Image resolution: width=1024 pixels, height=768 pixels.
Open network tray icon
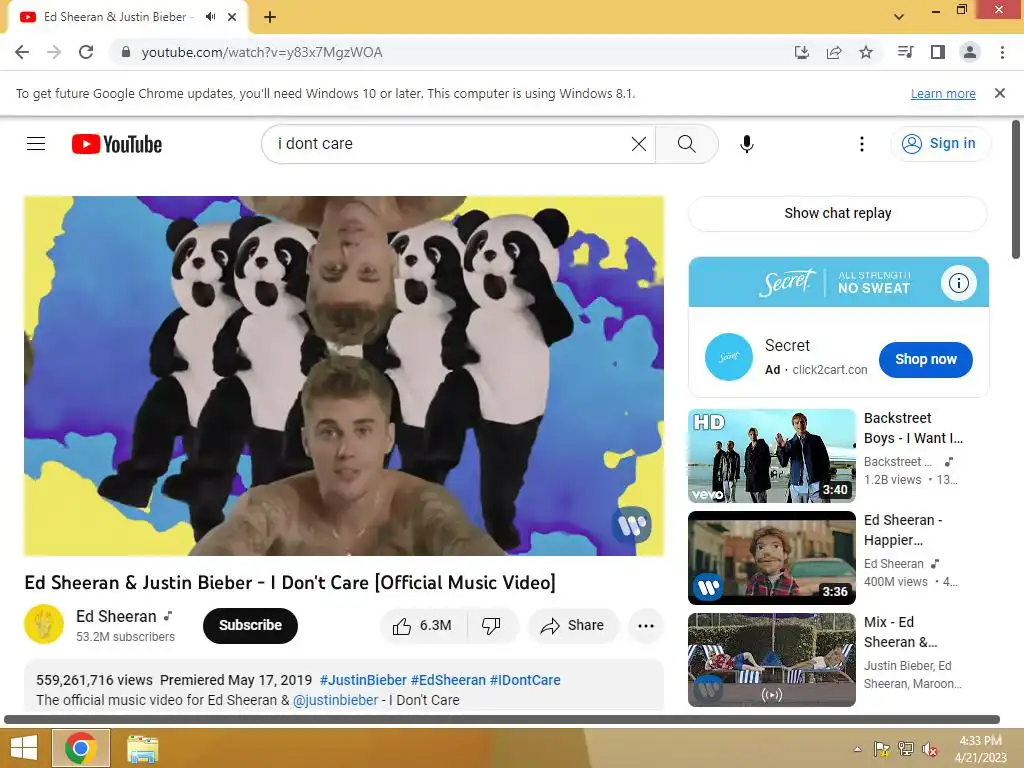pyautogui.click(x=905, y=749)
